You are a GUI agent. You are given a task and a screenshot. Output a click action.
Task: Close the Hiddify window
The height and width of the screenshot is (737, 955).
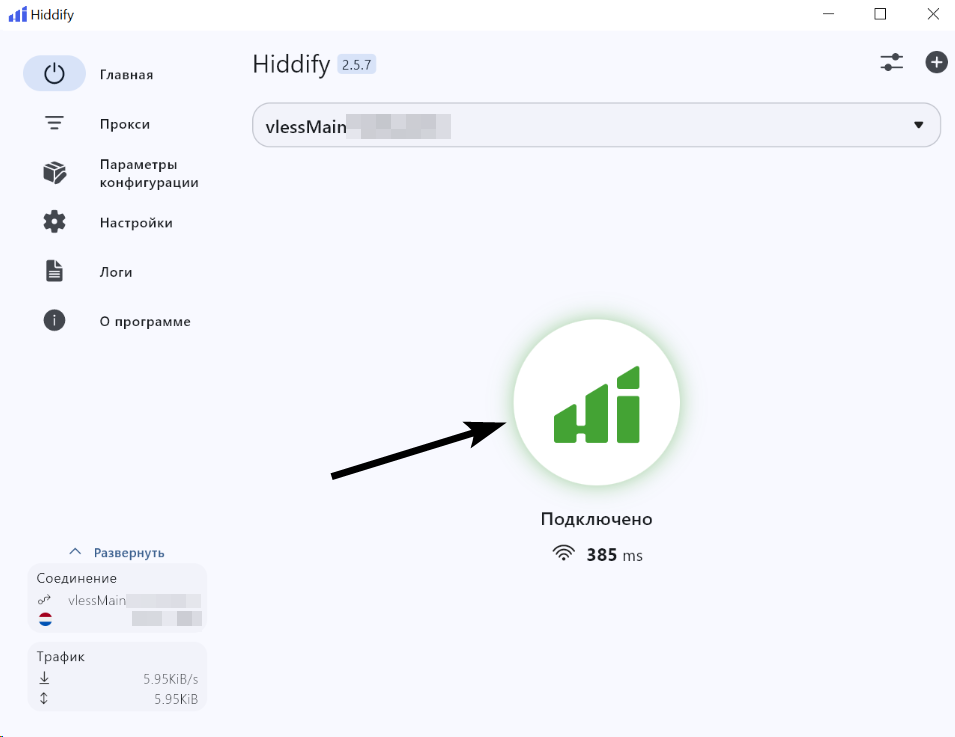[x=933, y=14]
